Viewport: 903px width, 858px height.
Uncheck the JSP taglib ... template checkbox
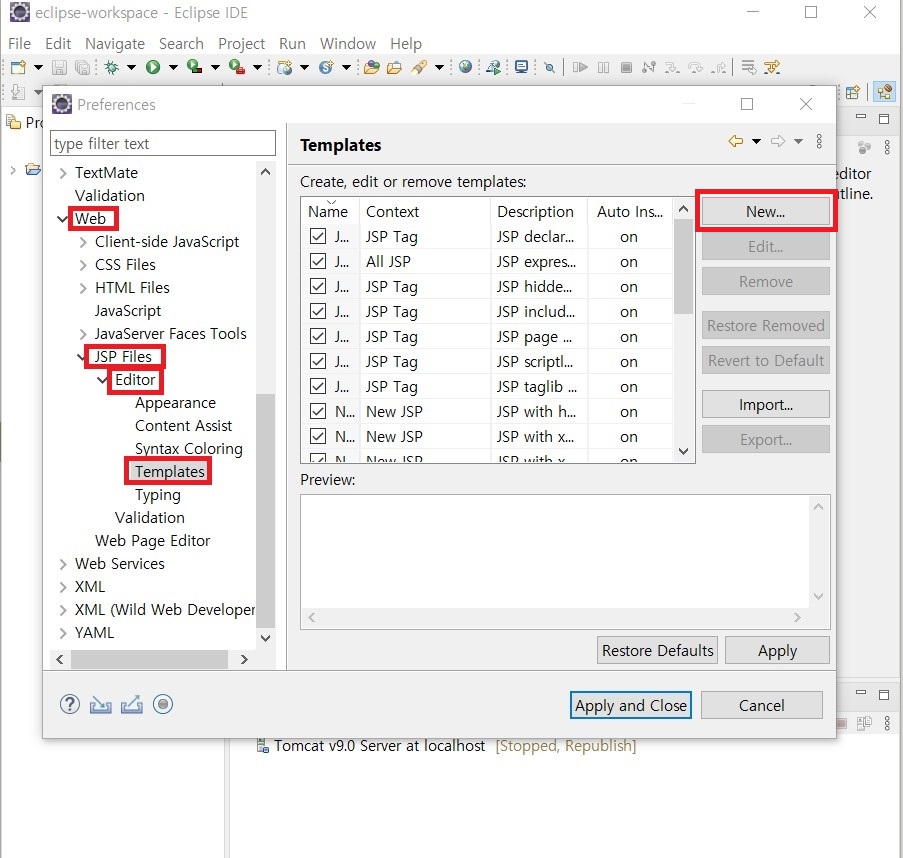(318, 386)
